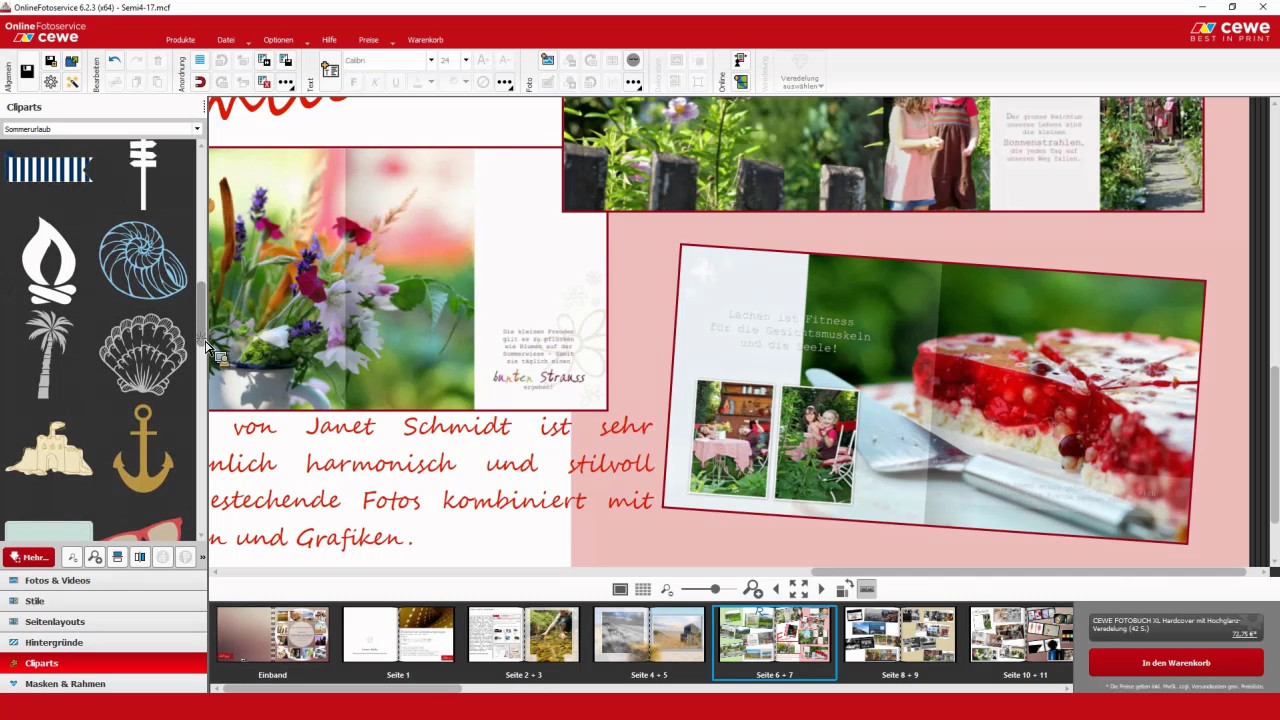Click the blue align lines icon in Anordnung
The height and width of the screenshot is (720, 1280).
coord(200,61)
